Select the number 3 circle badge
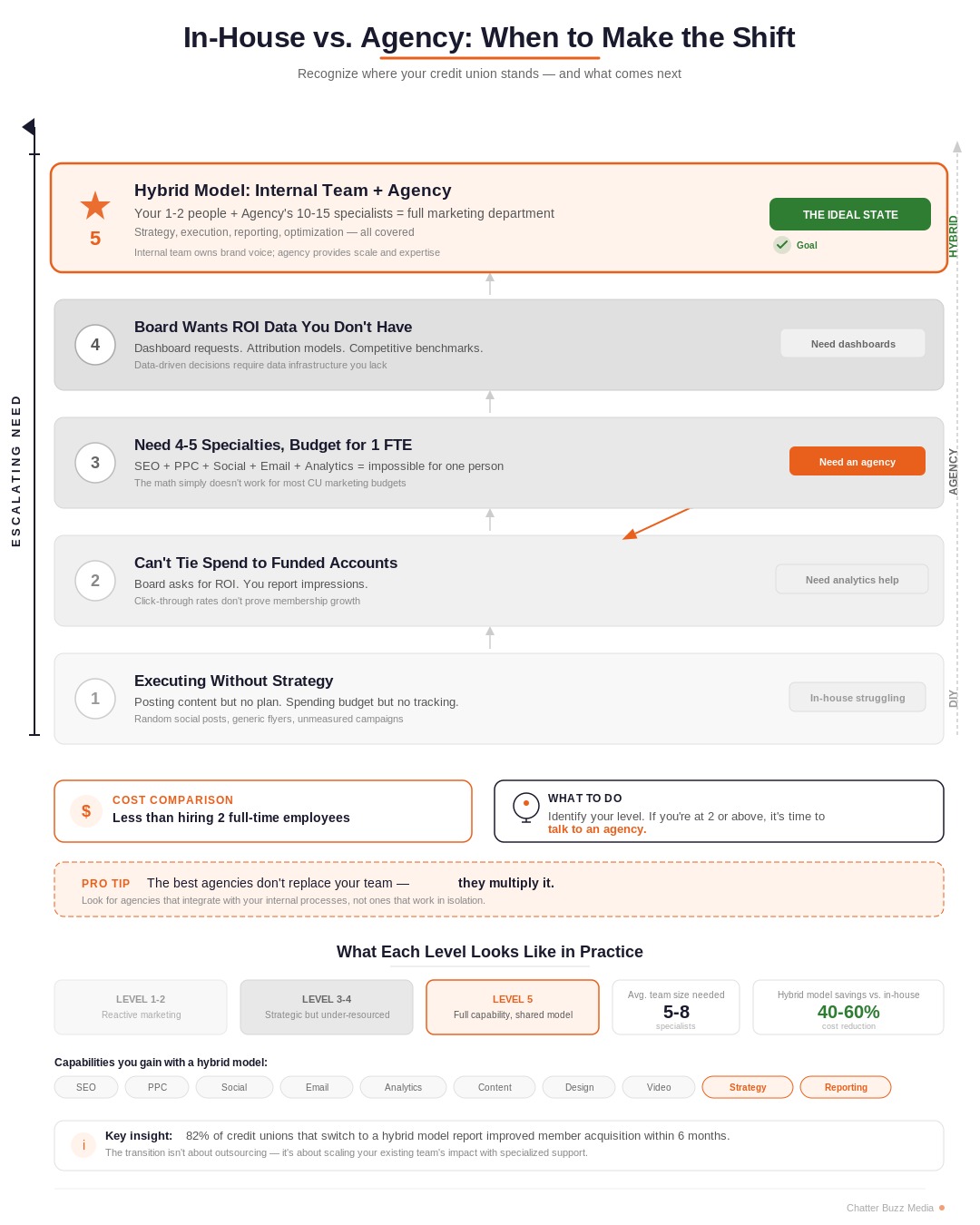Viewport: 980px width, 1225px height. pos(95,463)
